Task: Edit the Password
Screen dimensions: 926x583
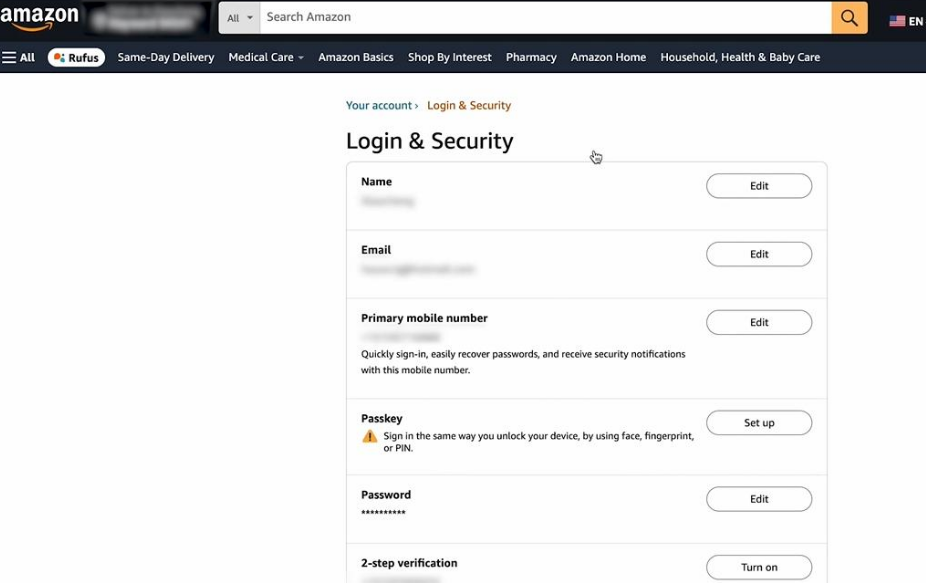Action: (759, 499)
